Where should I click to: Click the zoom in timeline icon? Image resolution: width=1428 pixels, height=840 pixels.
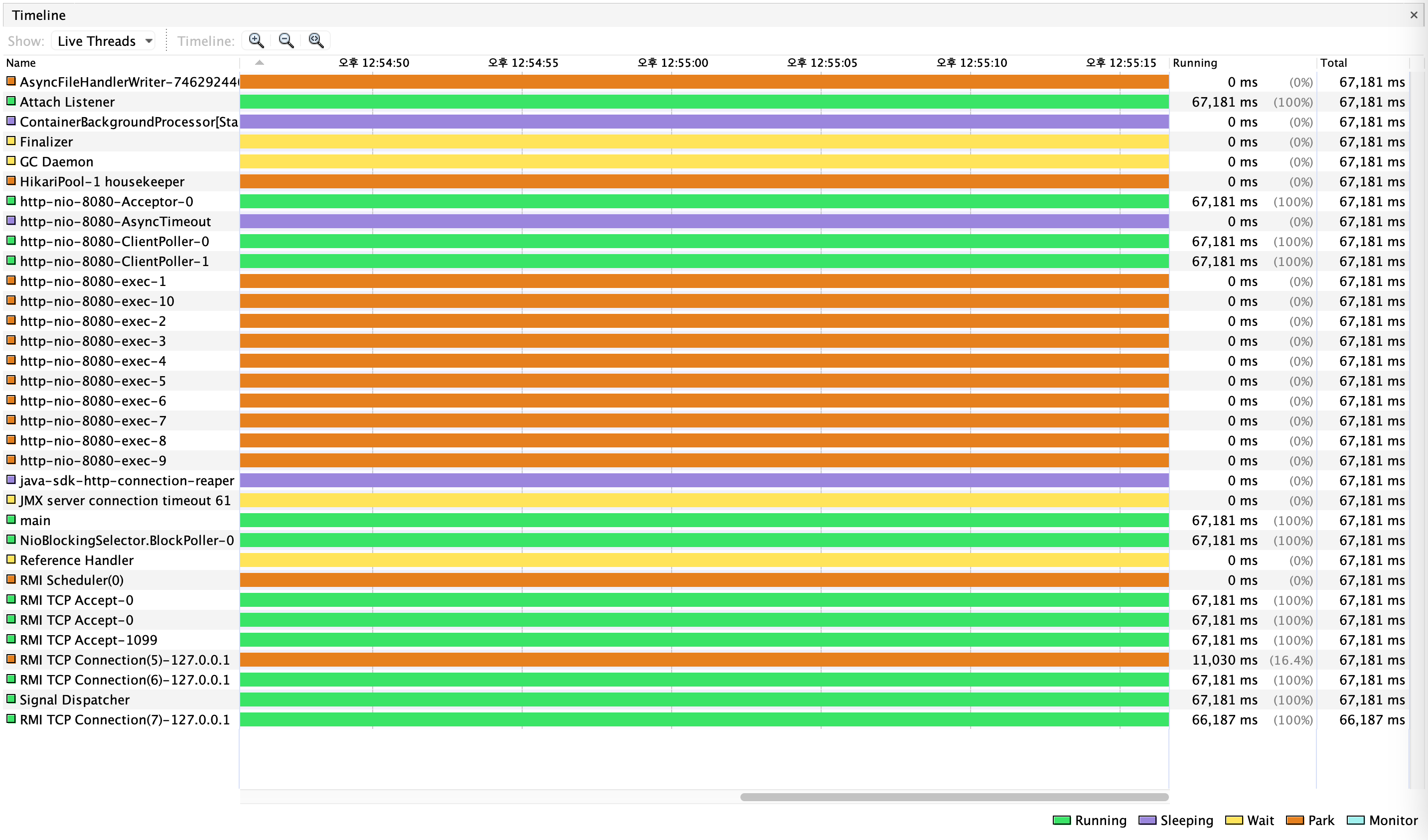pyautogui.click(x=256, y=40)
